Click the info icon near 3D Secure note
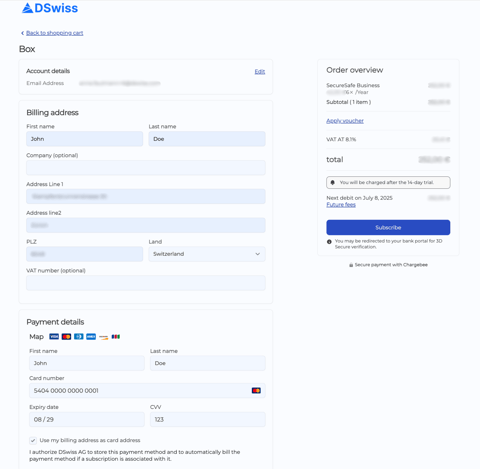The height and width of the screenshot is (469, 480). click(x=329, y=242)
